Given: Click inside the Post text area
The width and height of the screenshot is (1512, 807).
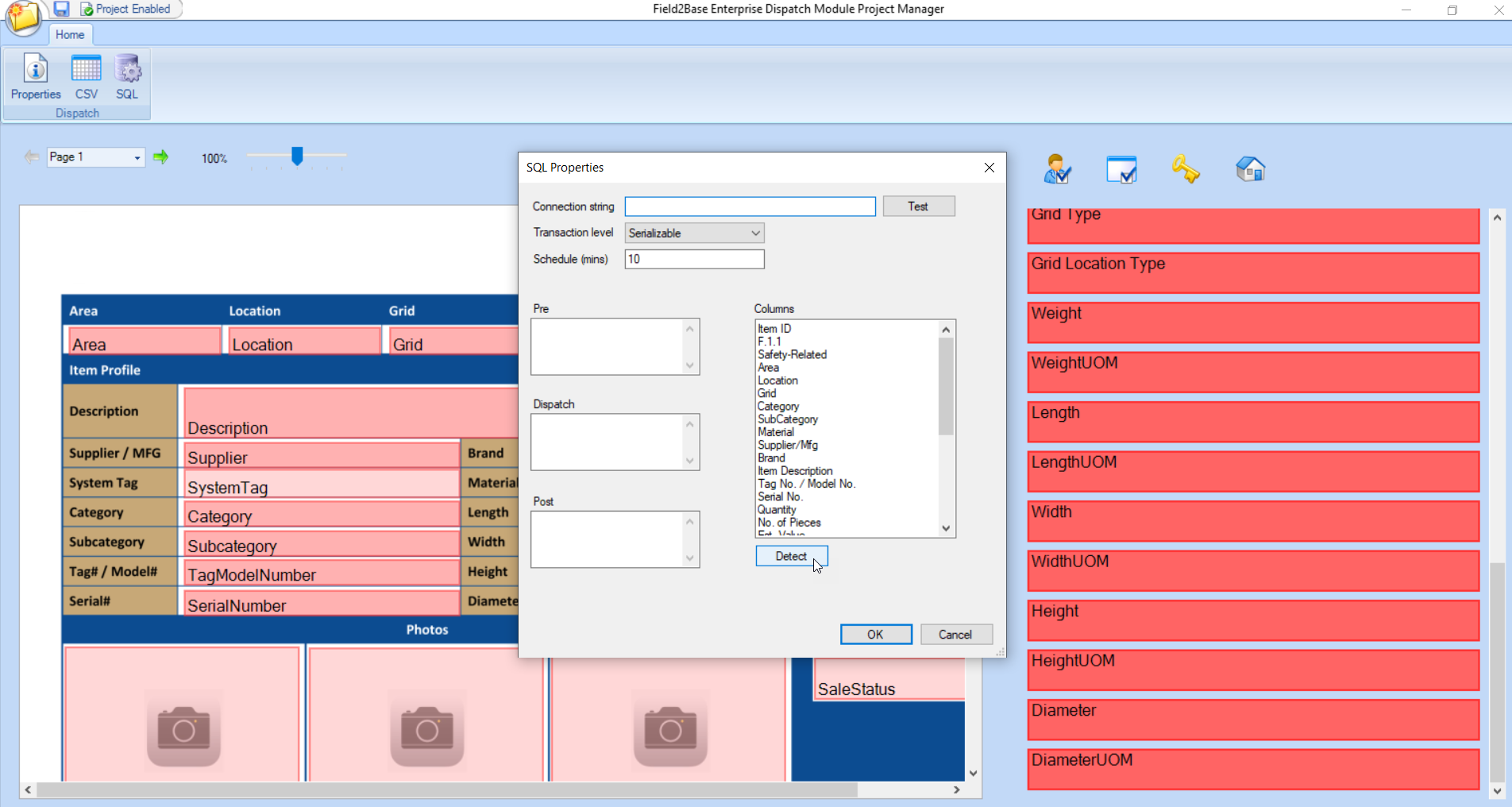Looking at the screenshot, I should click(607, 539).
